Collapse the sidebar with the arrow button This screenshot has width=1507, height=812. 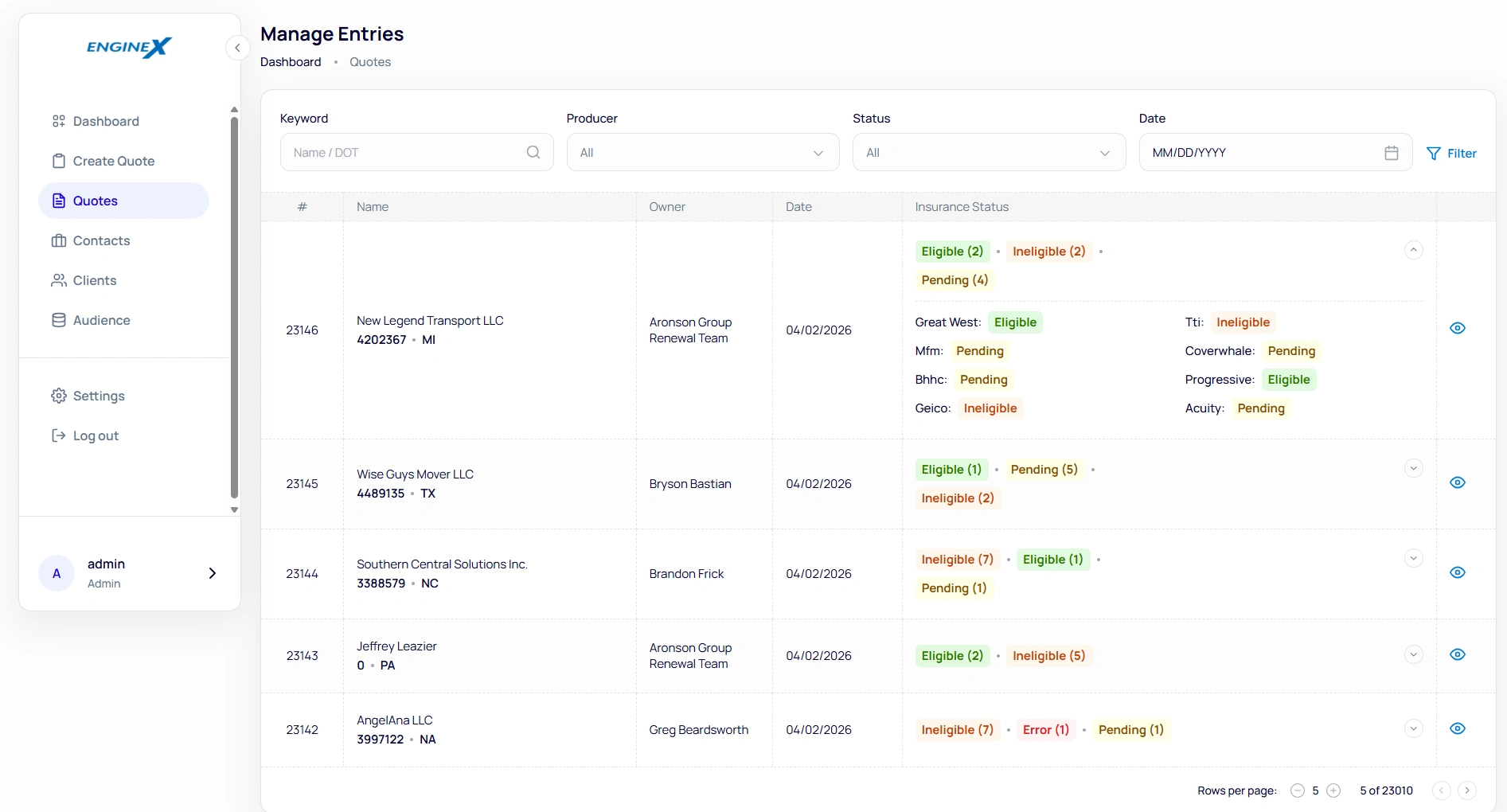(237, 48)
